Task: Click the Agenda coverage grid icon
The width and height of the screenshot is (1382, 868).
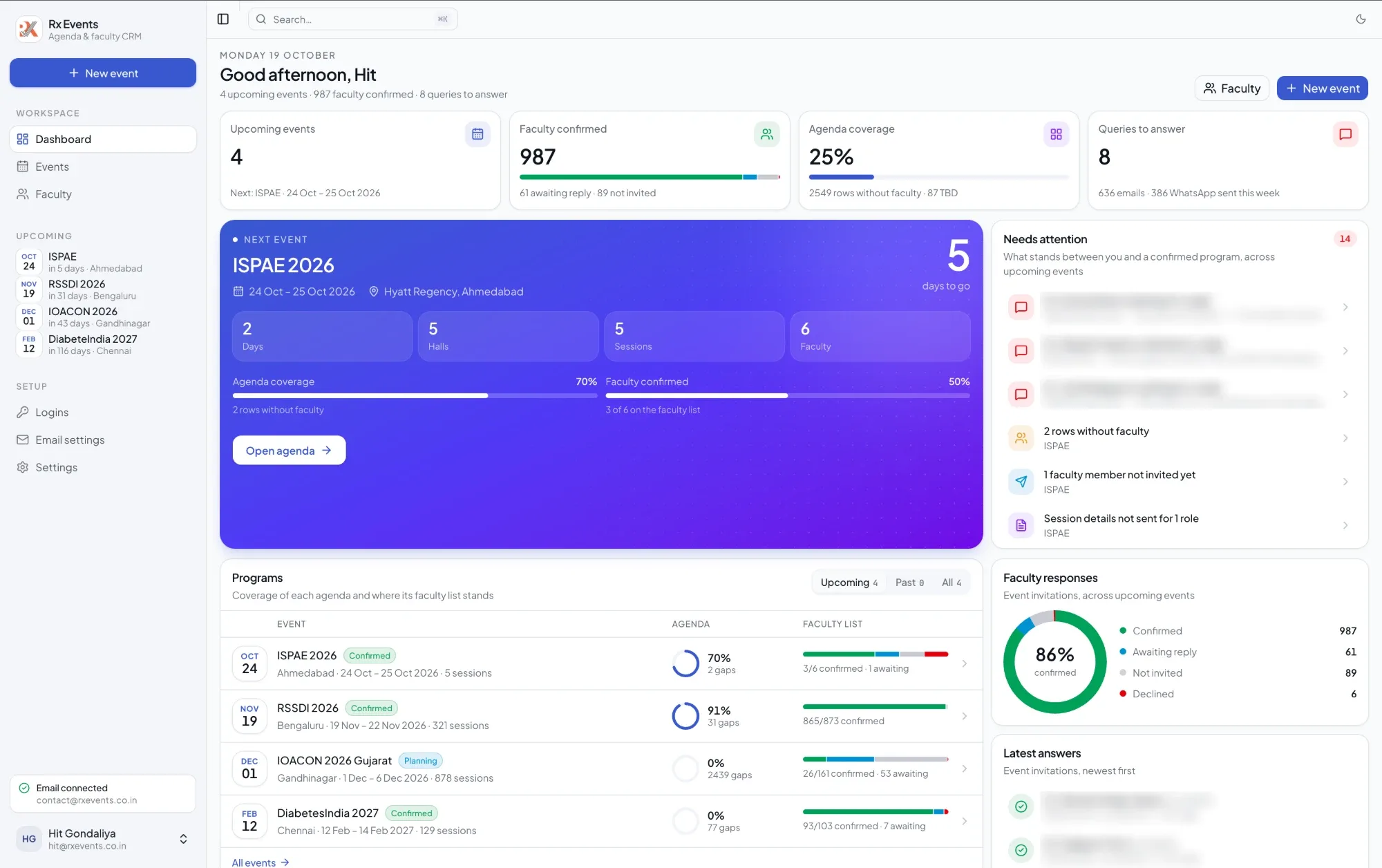Action: click(x=1056, y=134)
